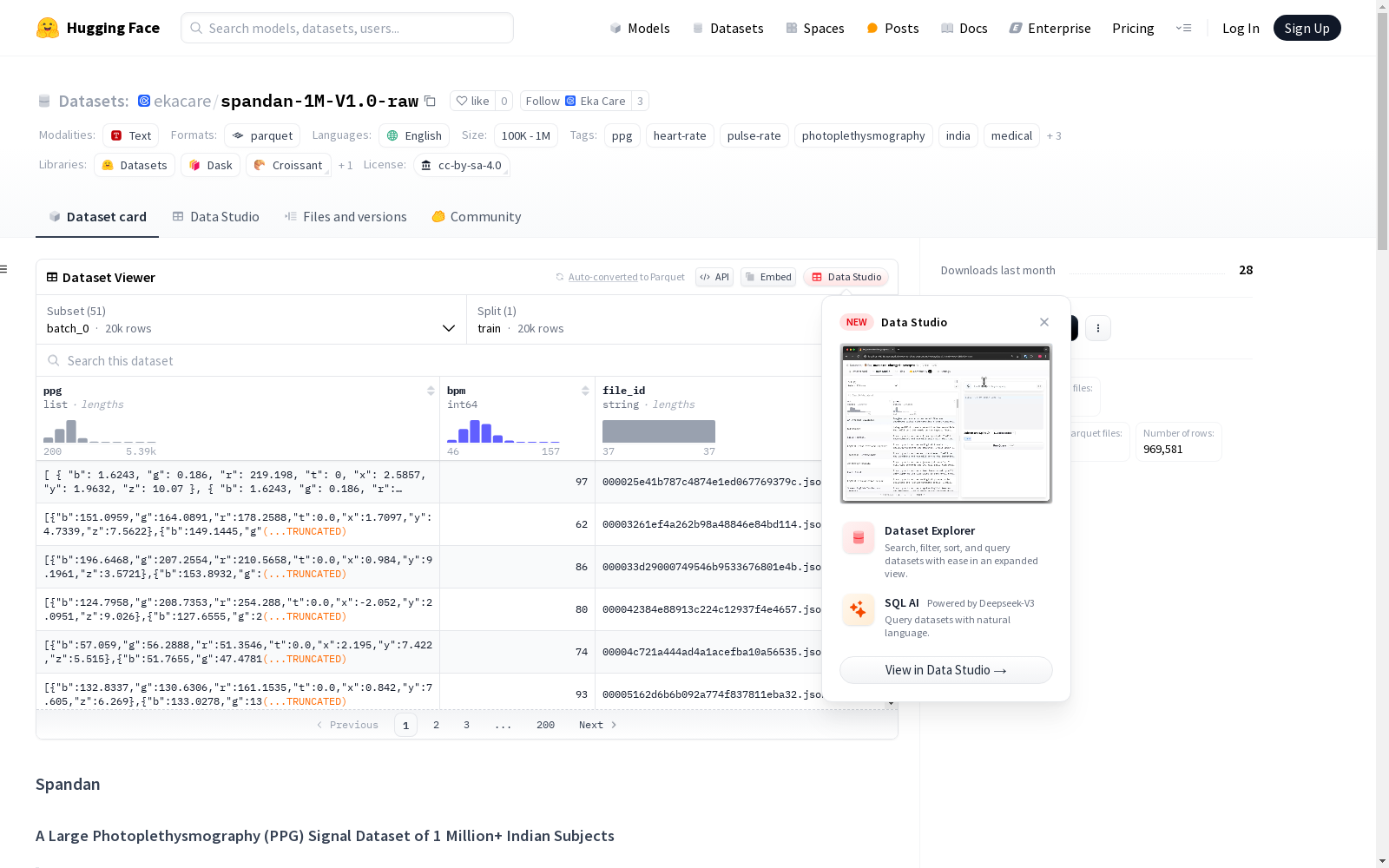Sort the ppg column
The height and width of the screenshot is (868, 1389).
431,391
